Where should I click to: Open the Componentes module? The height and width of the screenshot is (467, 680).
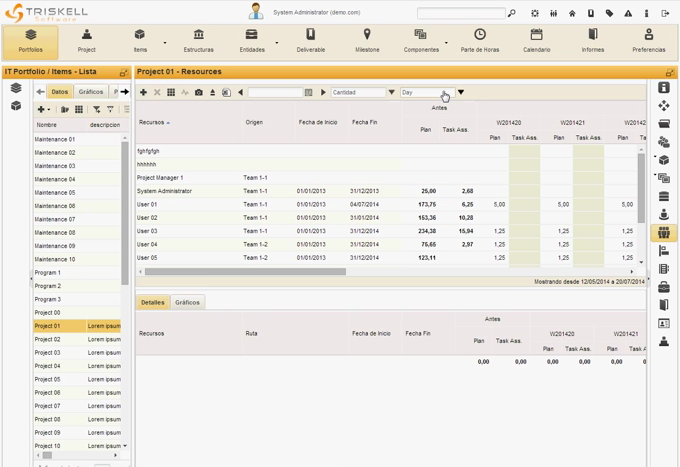point(421,42)
